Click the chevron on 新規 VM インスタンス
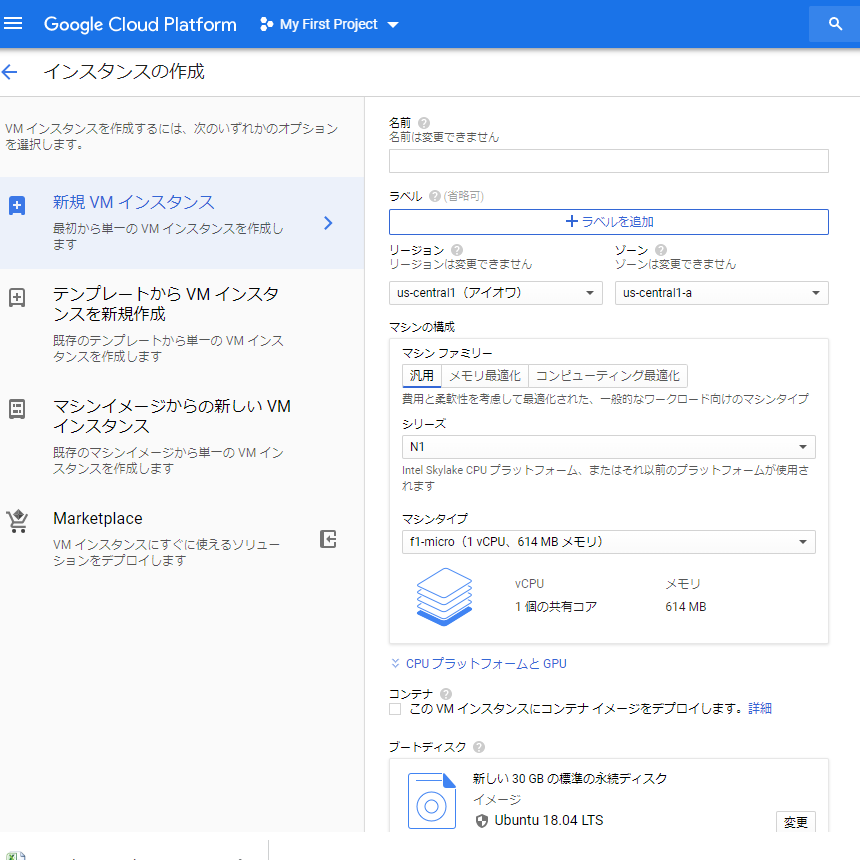 [x=328, y=223]
